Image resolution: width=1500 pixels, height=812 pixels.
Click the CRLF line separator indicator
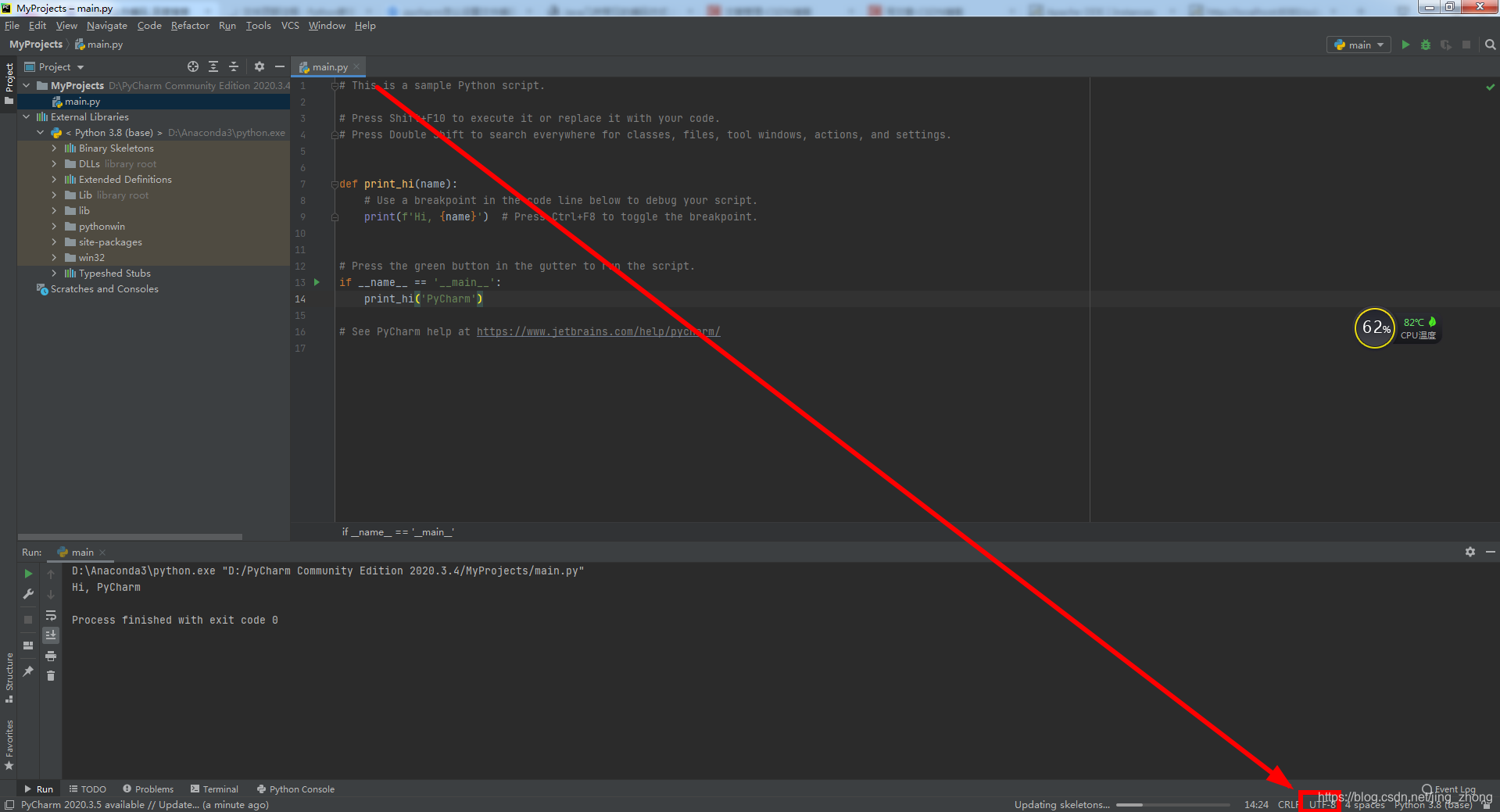click(x=1287, y=805)
